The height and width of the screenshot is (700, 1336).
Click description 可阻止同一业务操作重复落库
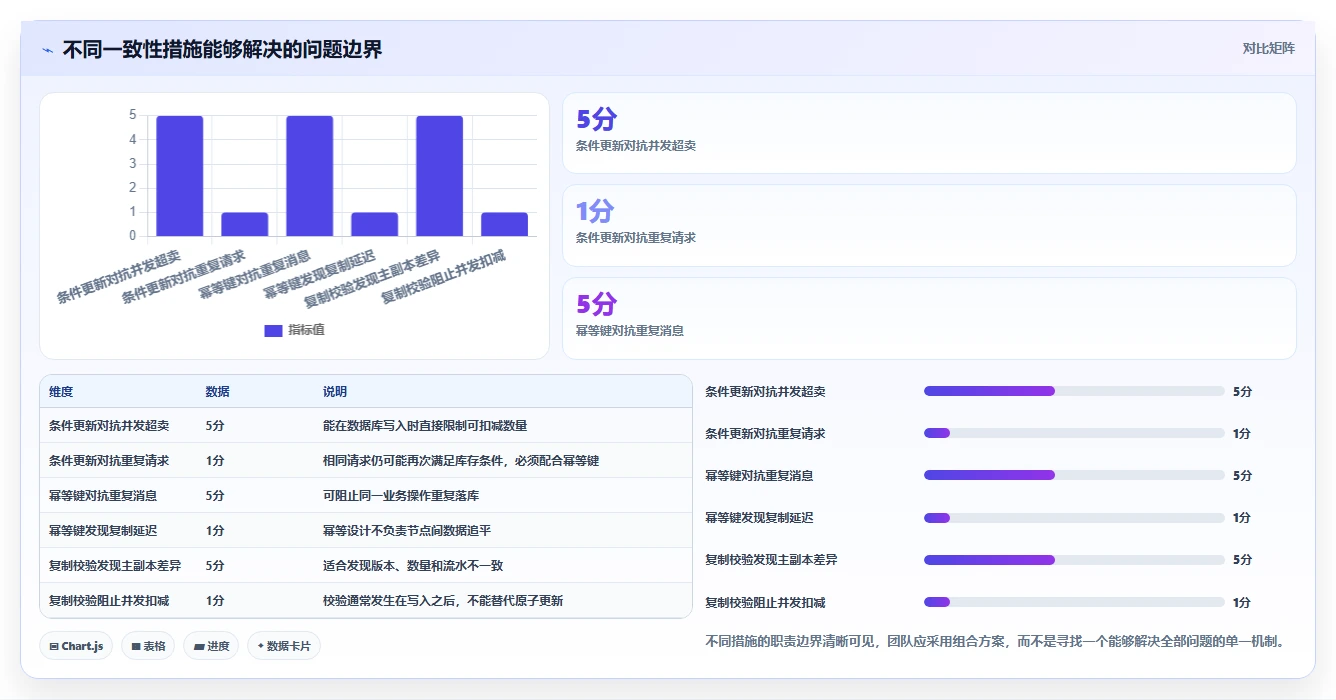(401, 495)
